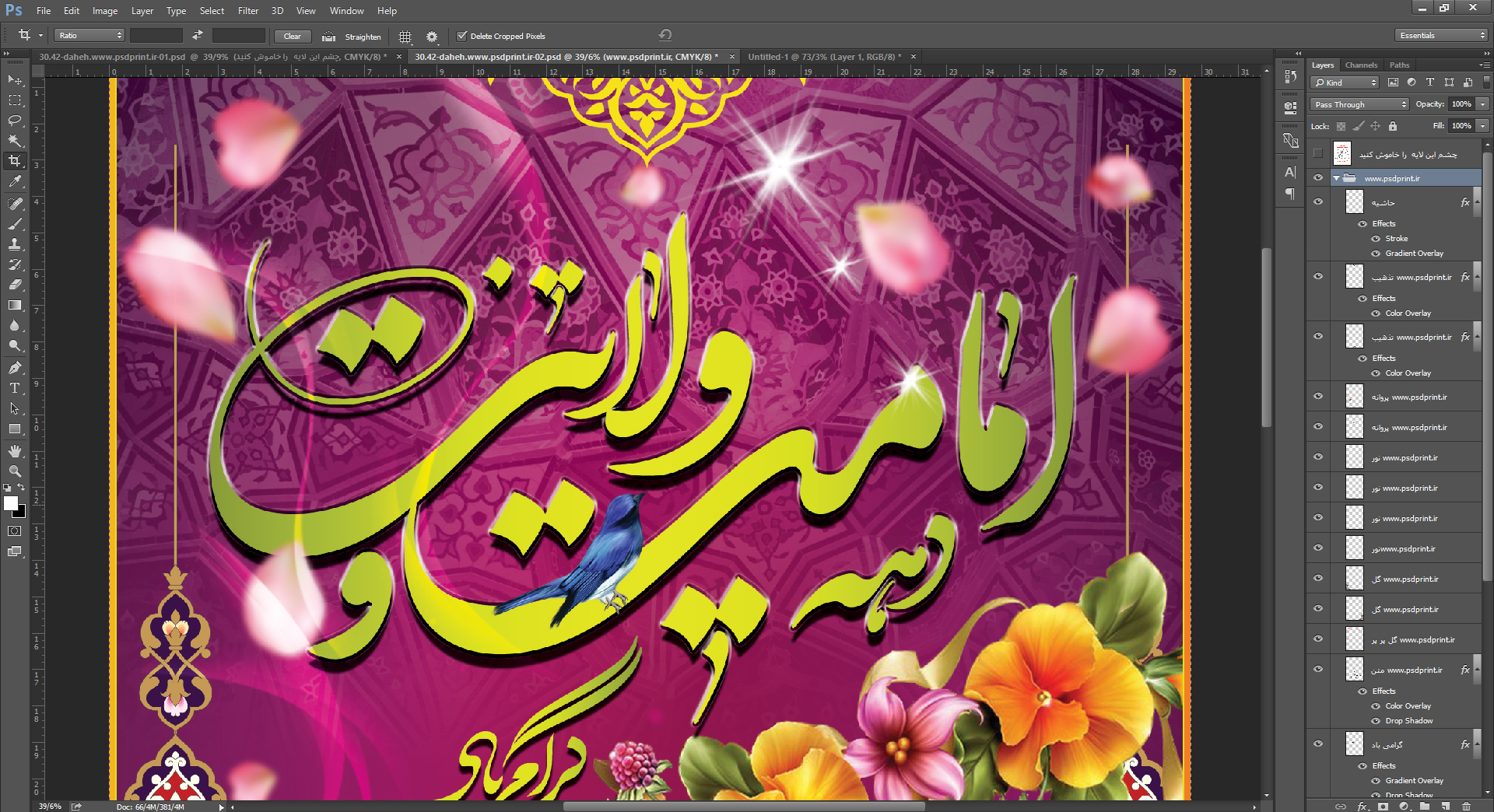This screenshot has height=812, width=1494.
Task: Open additional crop settings gear
Action: (x=432, y=36)
